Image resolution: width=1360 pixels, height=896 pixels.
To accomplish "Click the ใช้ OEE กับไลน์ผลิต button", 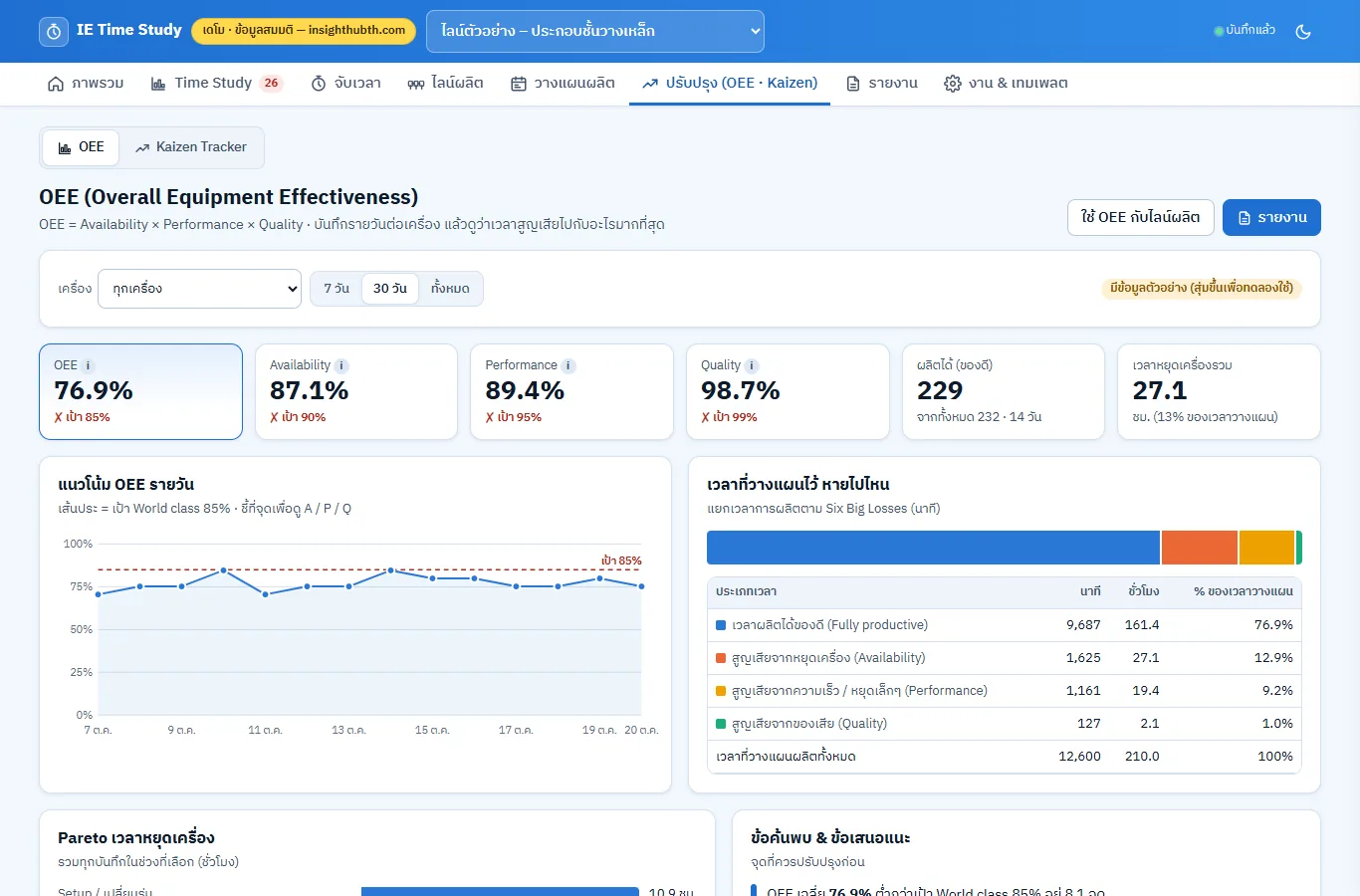I will (1141, 217).
